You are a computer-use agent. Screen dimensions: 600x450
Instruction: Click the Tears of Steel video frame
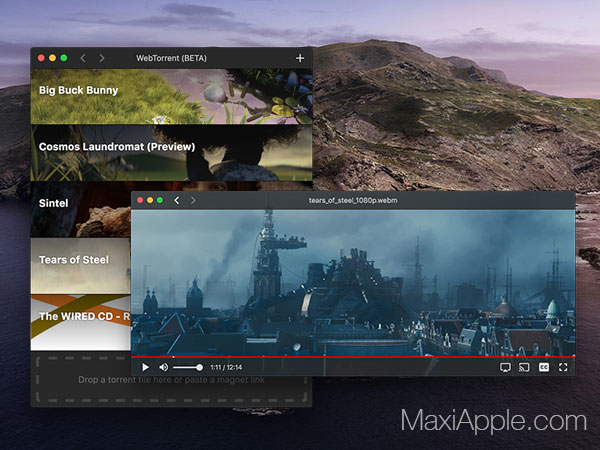point(353,282)
